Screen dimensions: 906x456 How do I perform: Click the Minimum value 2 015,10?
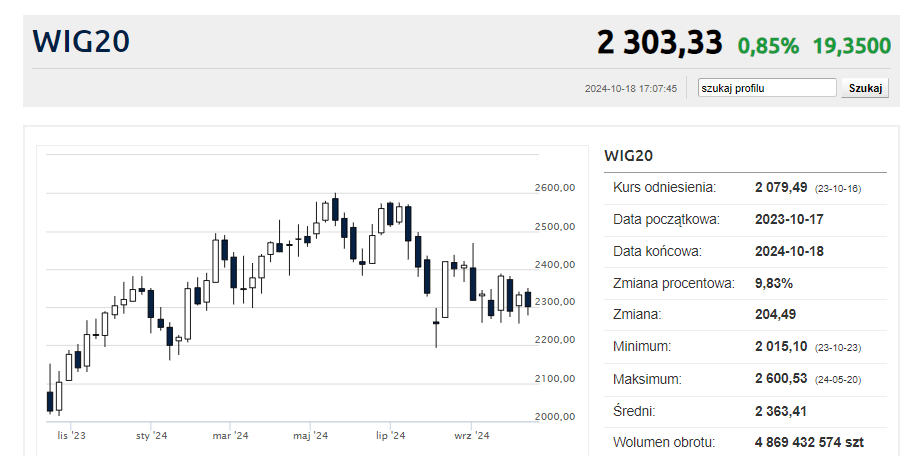tap(781, 347)
